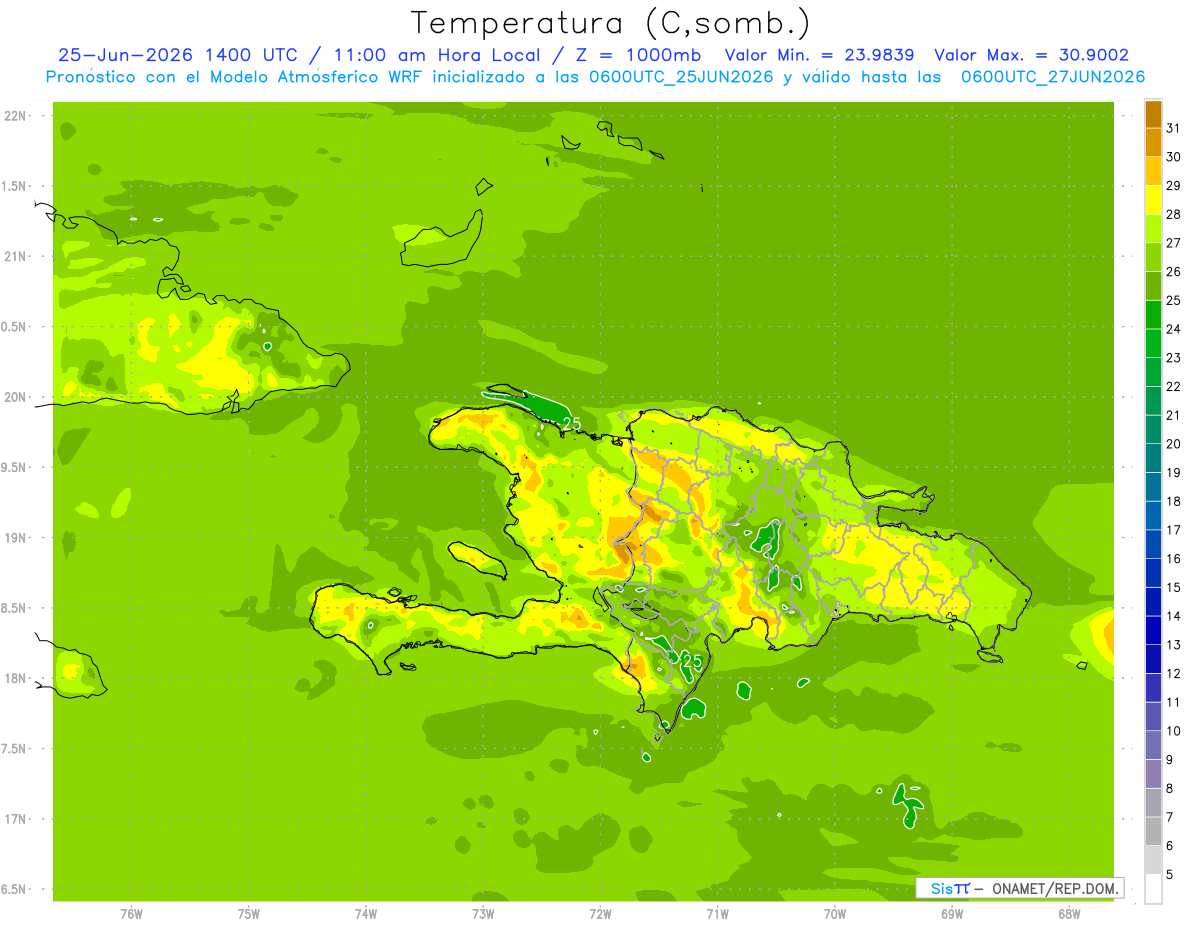Click the color bar label '27'
Viewport: 1200px width, 927px height.
coord(1174,243)
